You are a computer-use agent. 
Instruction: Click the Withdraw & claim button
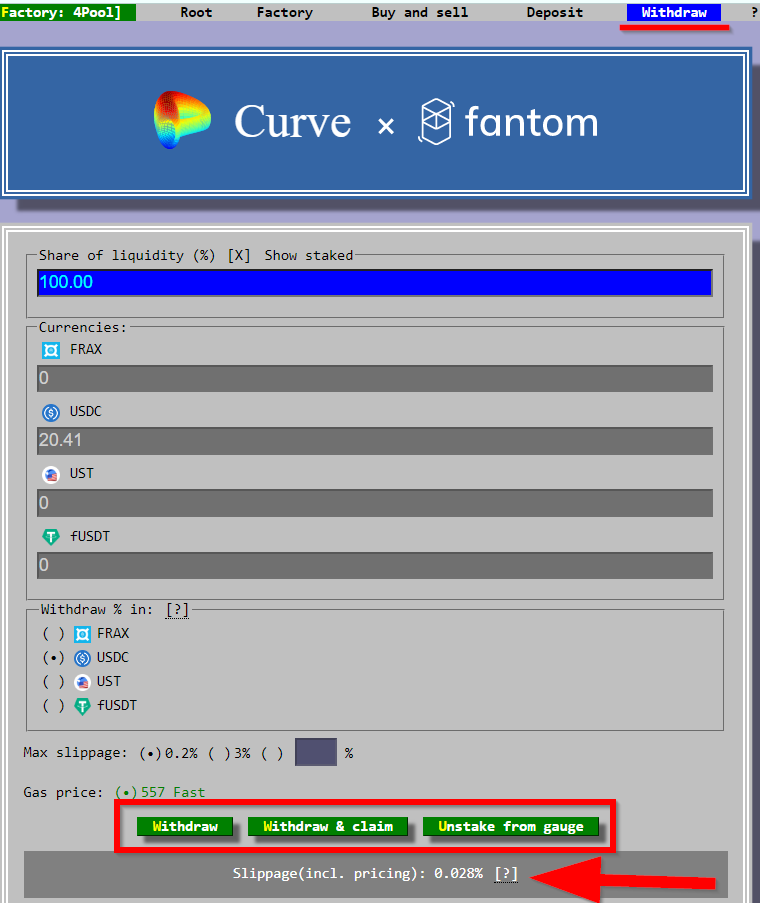point(328,826)
